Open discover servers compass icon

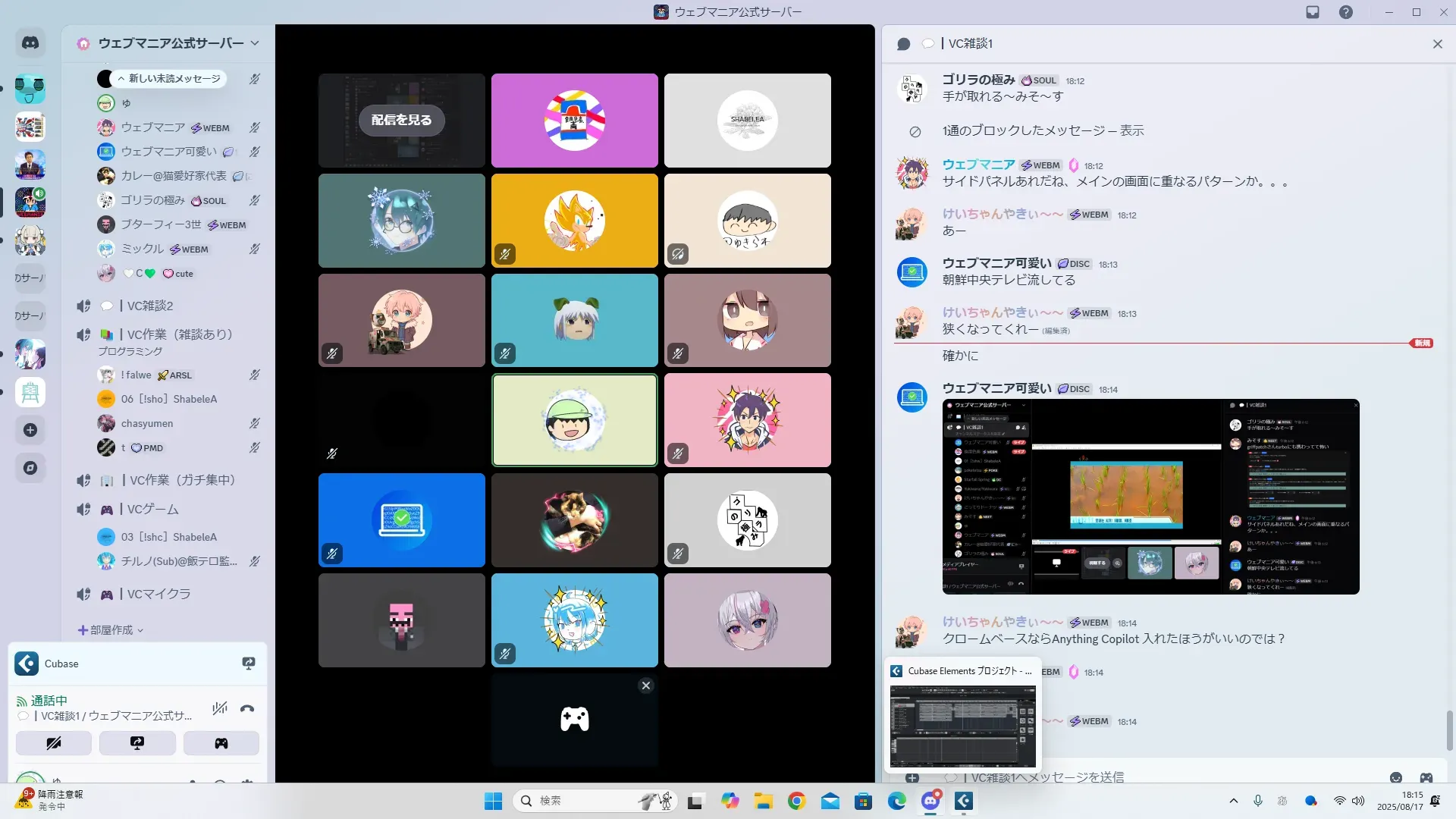point(30,468)
